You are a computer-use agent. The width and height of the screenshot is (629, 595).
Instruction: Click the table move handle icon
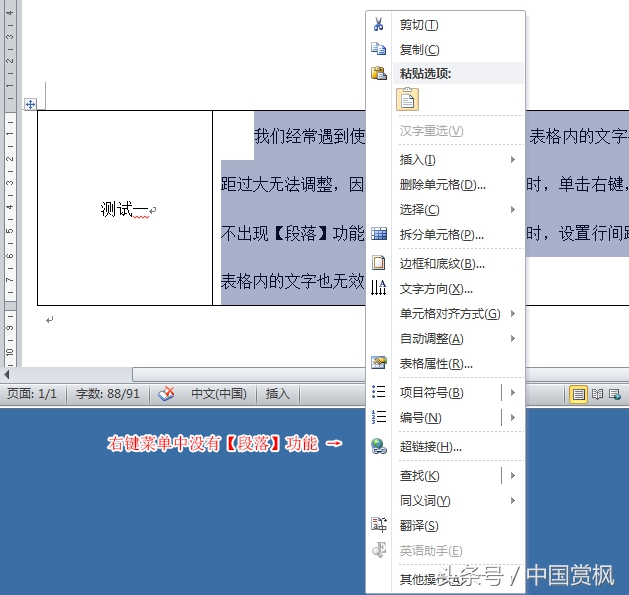coord(30,105)
